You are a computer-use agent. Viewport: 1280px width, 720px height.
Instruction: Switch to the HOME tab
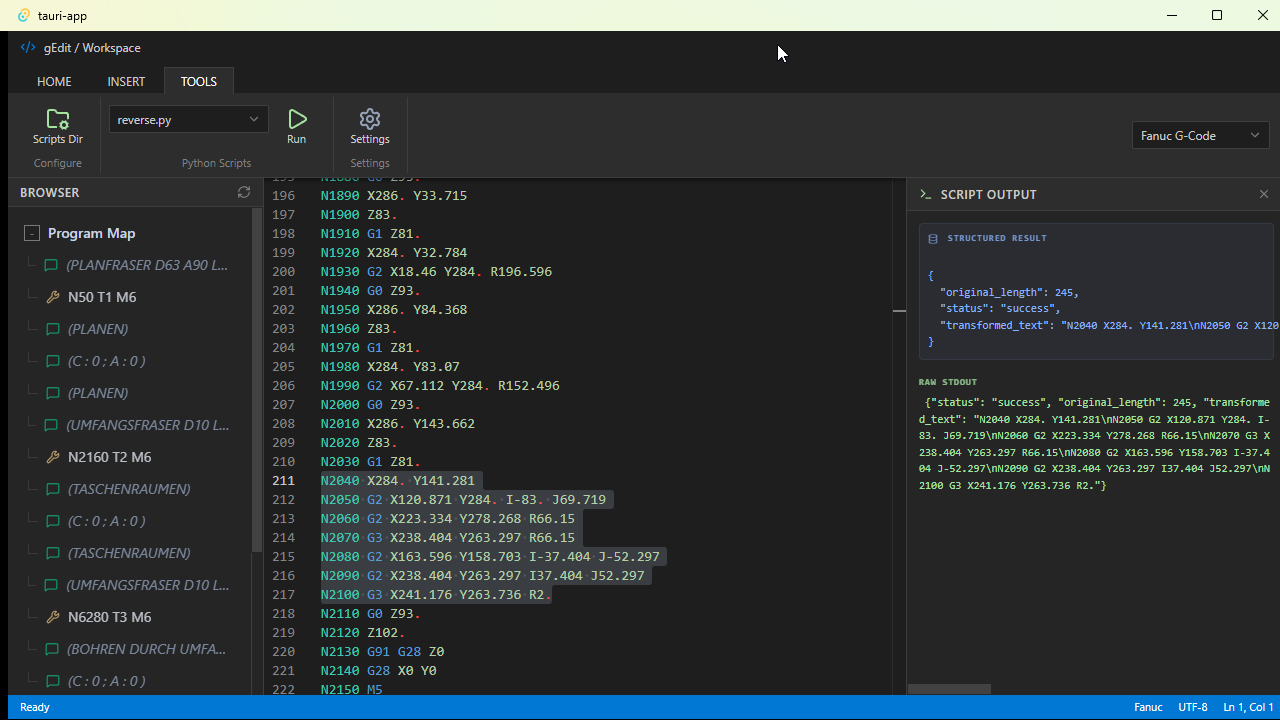pyautogui.click(x=54, y=81)
